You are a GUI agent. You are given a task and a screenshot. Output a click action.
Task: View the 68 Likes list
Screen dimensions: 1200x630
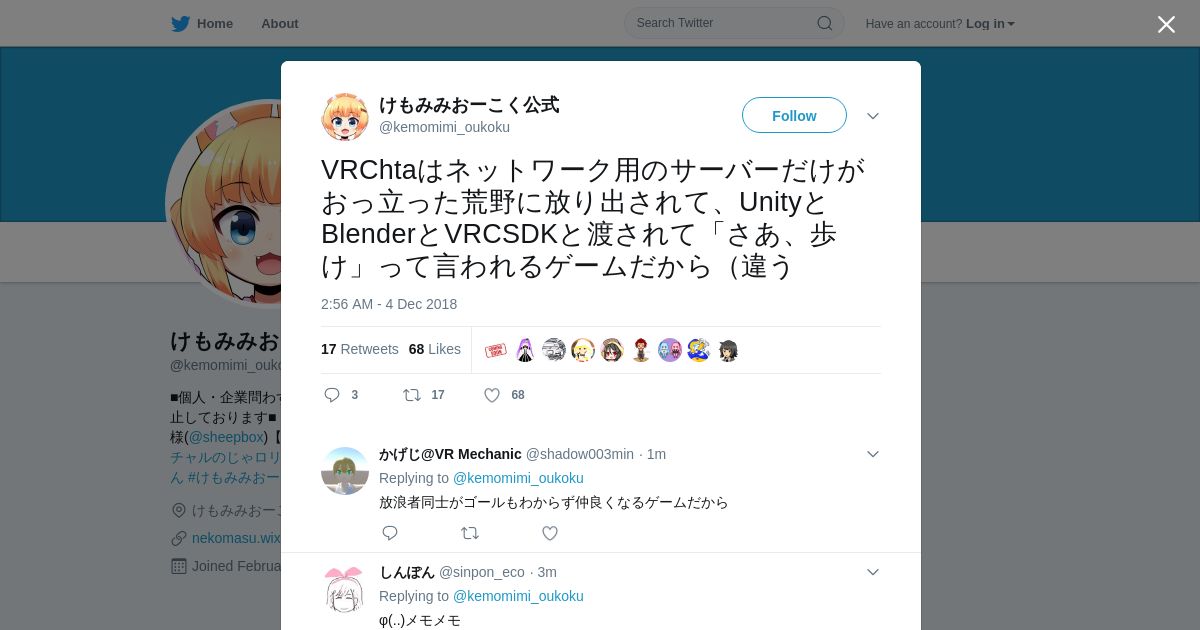tap(435, 349)
